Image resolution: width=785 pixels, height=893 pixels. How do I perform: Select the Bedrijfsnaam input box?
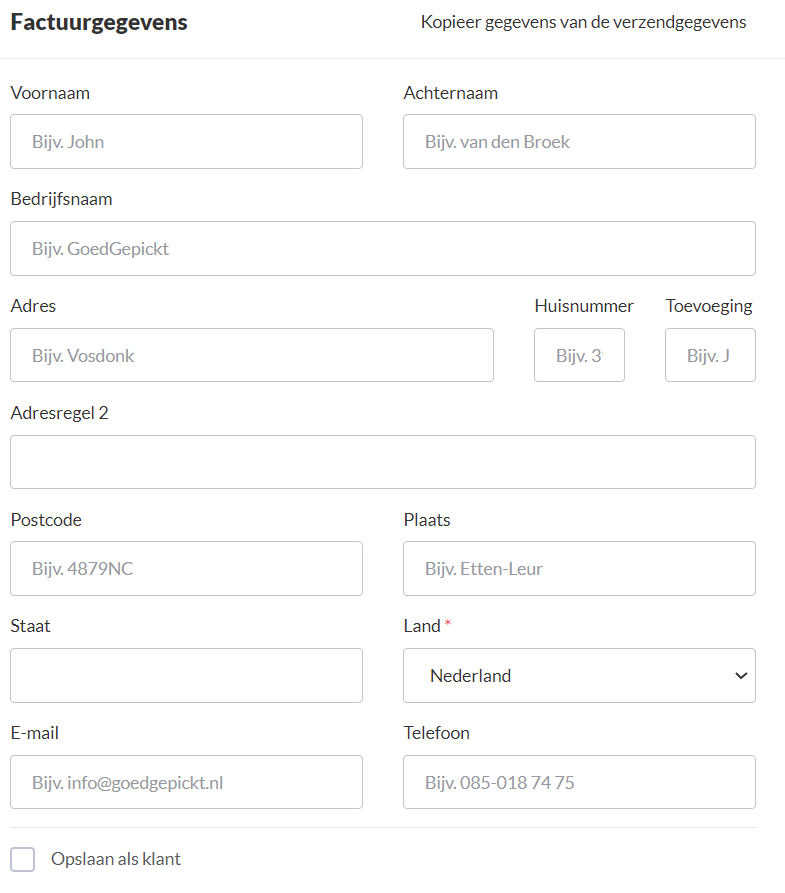(383, 248)
